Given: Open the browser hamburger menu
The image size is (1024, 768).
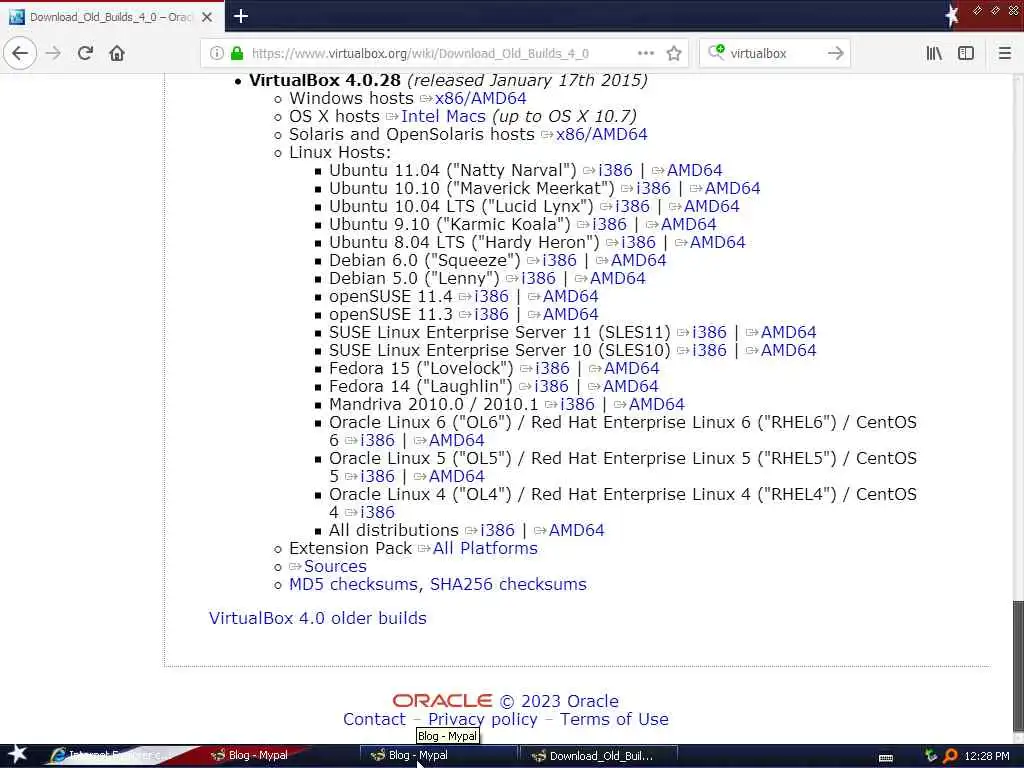Looking at the screenshot, I should click(x=1005, y=53).
